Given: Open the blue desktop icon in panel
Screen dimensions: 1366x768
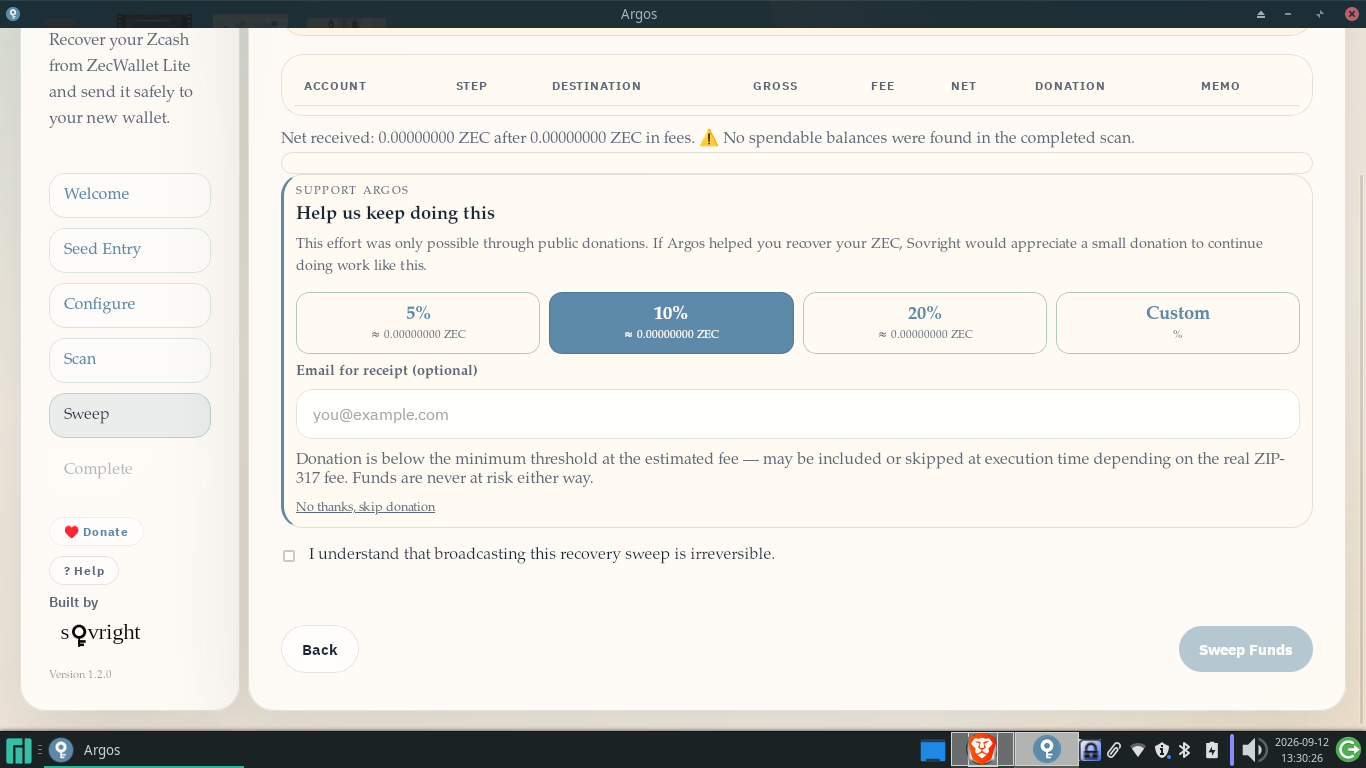Looking at the screenshot, I should pyautogui.click(x=933, y=750).
